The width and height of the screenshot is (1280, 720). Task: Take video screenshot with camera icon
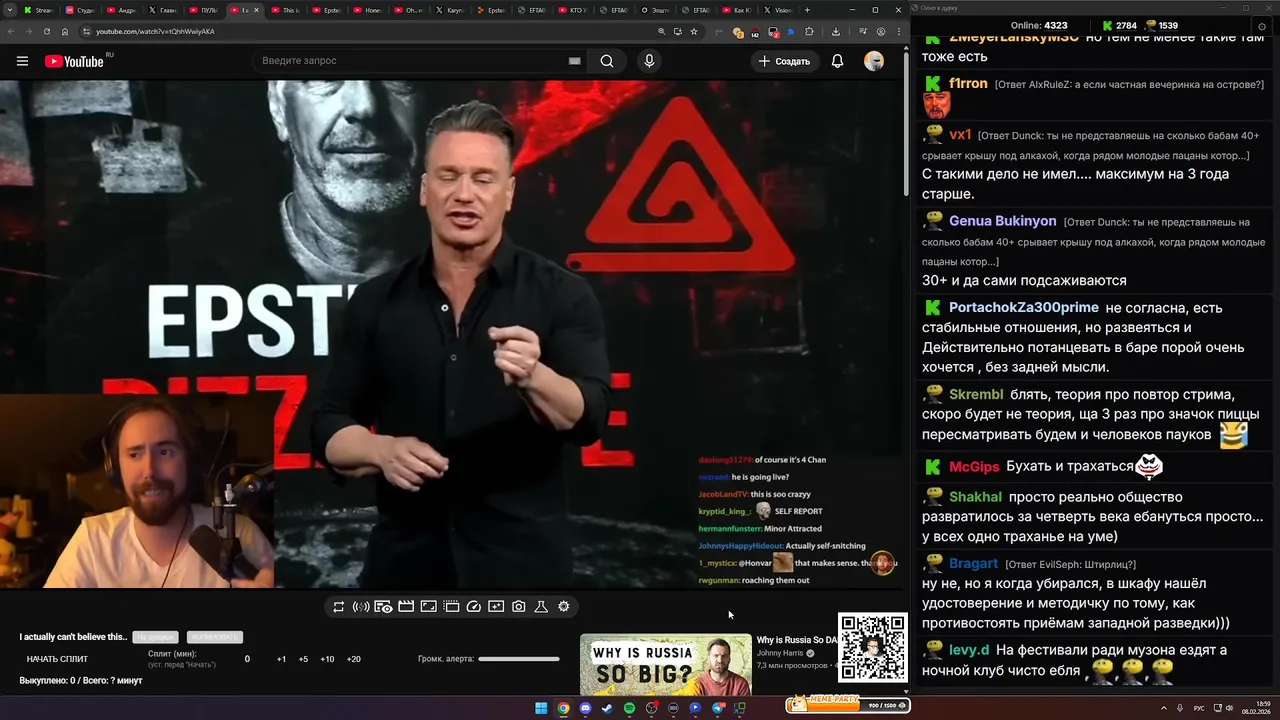[519, 607]
